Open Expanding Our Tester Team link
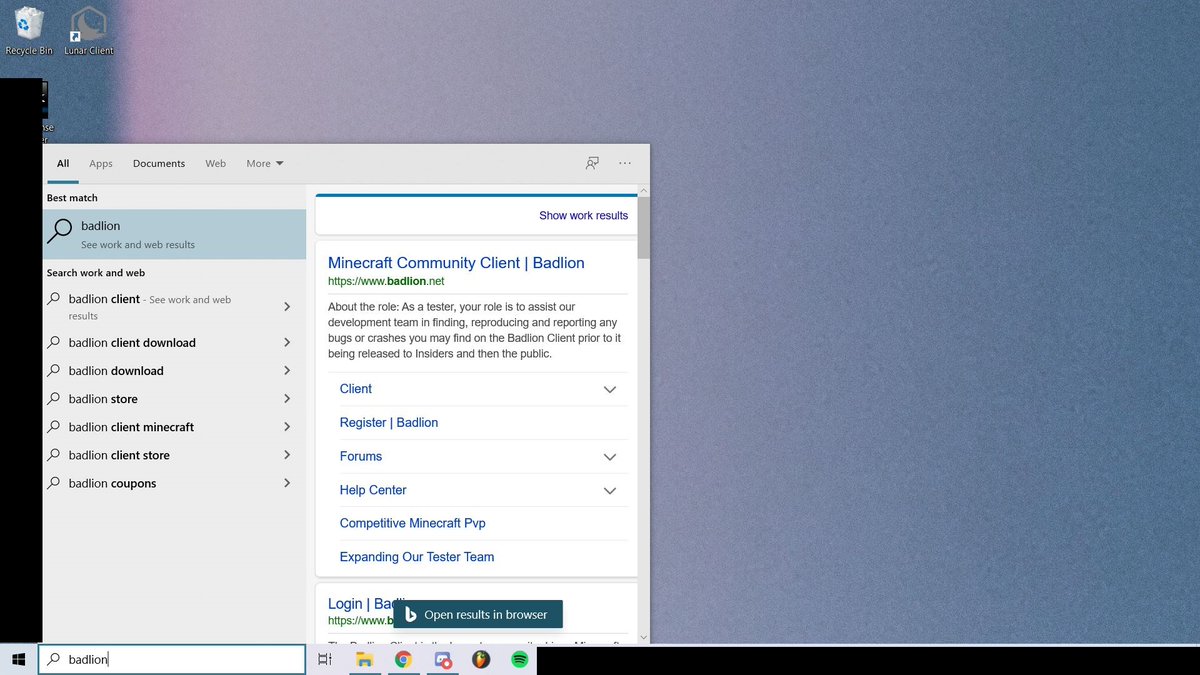This screenshot has height=675, width=1200. 417,557
